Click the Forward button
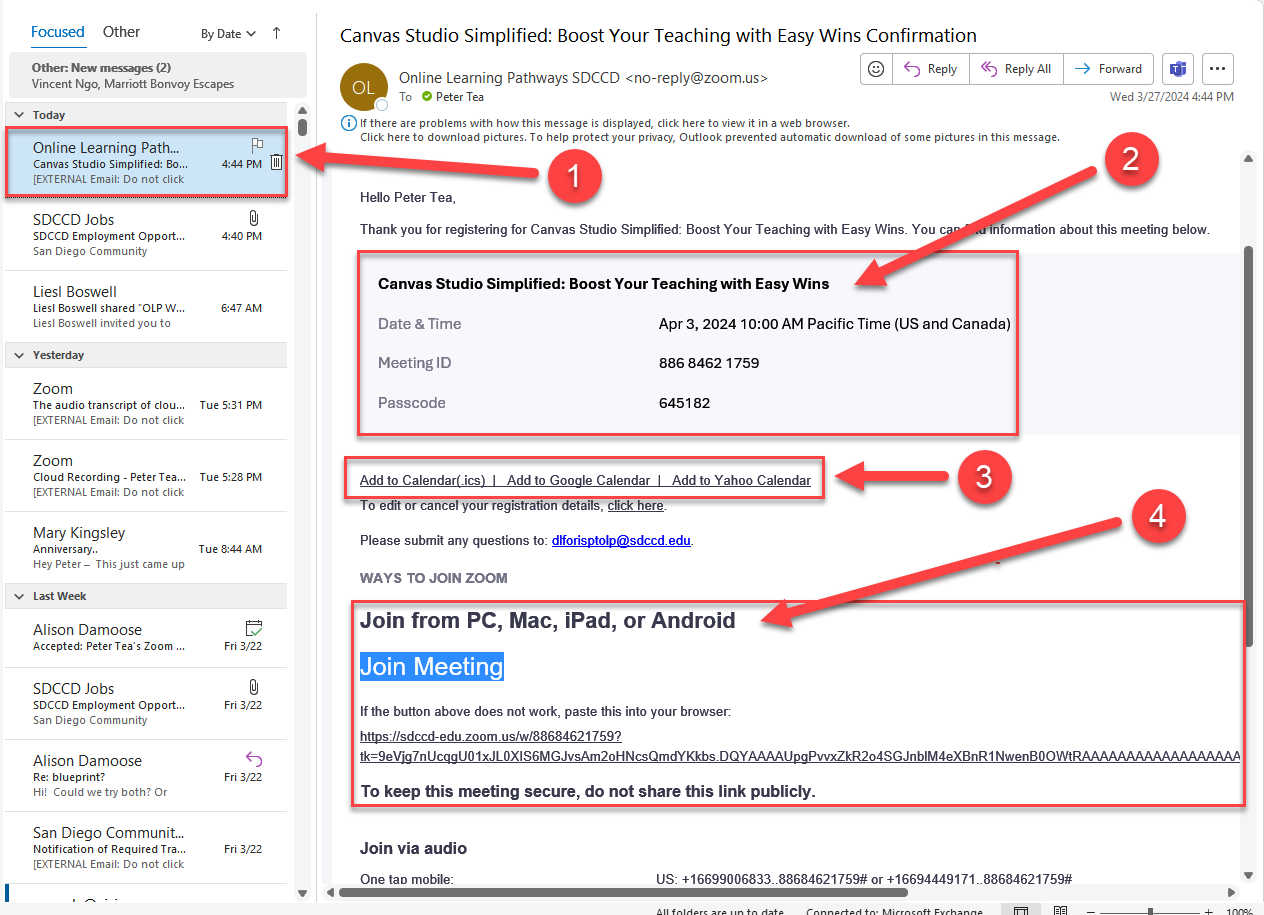 coord(1108,69)
